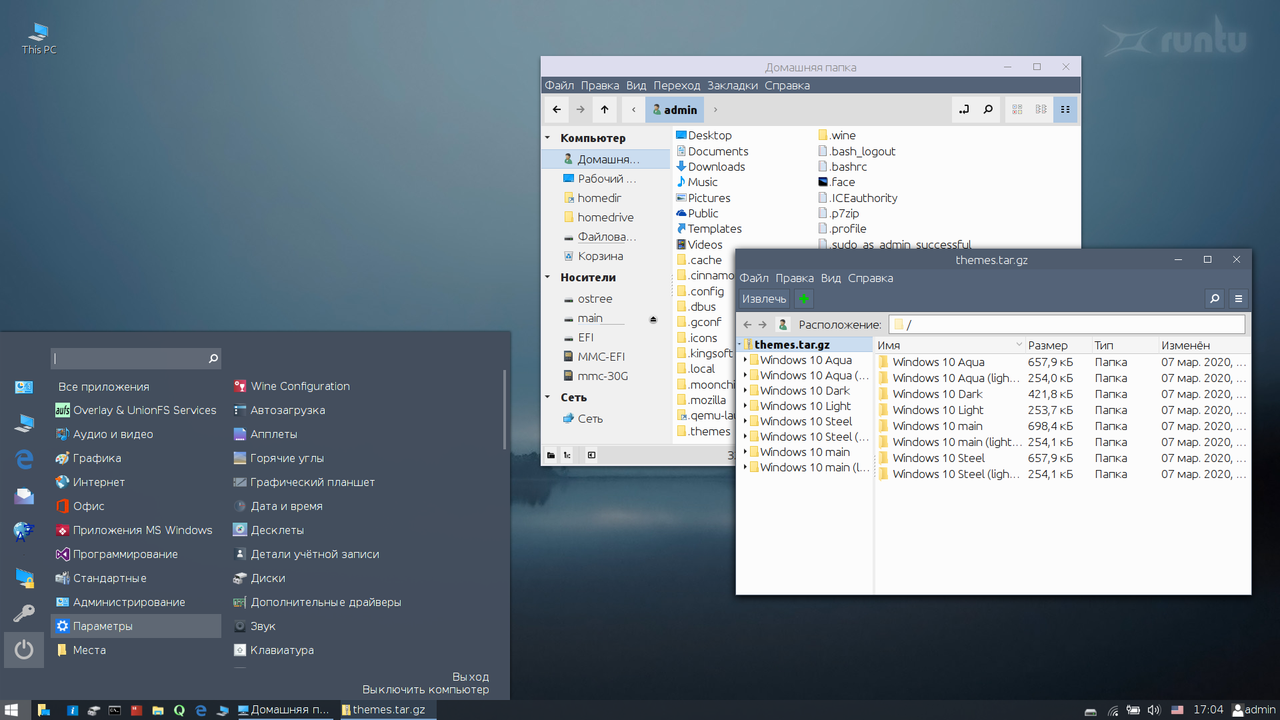Open search in the Домашняя папка window
Screen dimensions: 1280x720
(988, 109)
